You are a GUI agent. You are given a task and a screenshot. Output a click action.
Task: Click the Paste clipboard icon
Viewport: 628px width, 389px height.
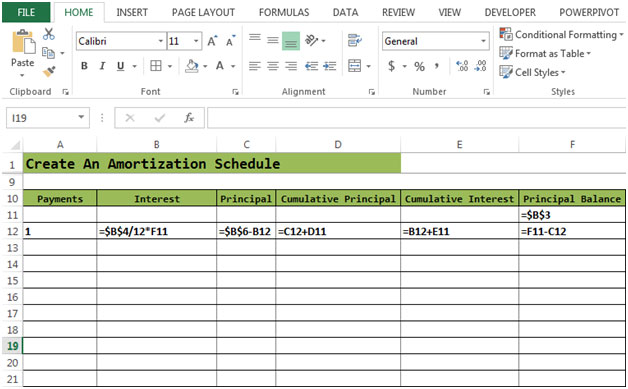coord(23,41)
